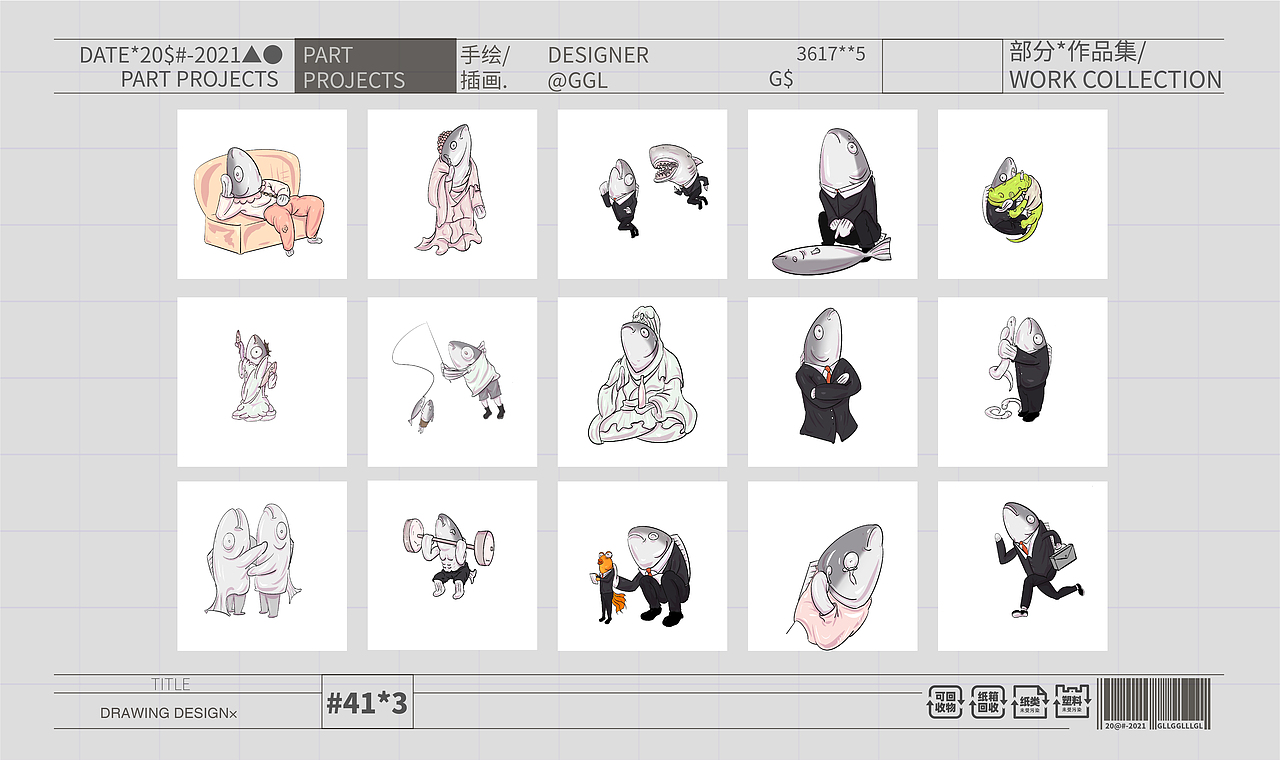Click the 纸箱回收 cardboard recycling icon
The height and width of the screenshot is (760, 1280).
988,701
